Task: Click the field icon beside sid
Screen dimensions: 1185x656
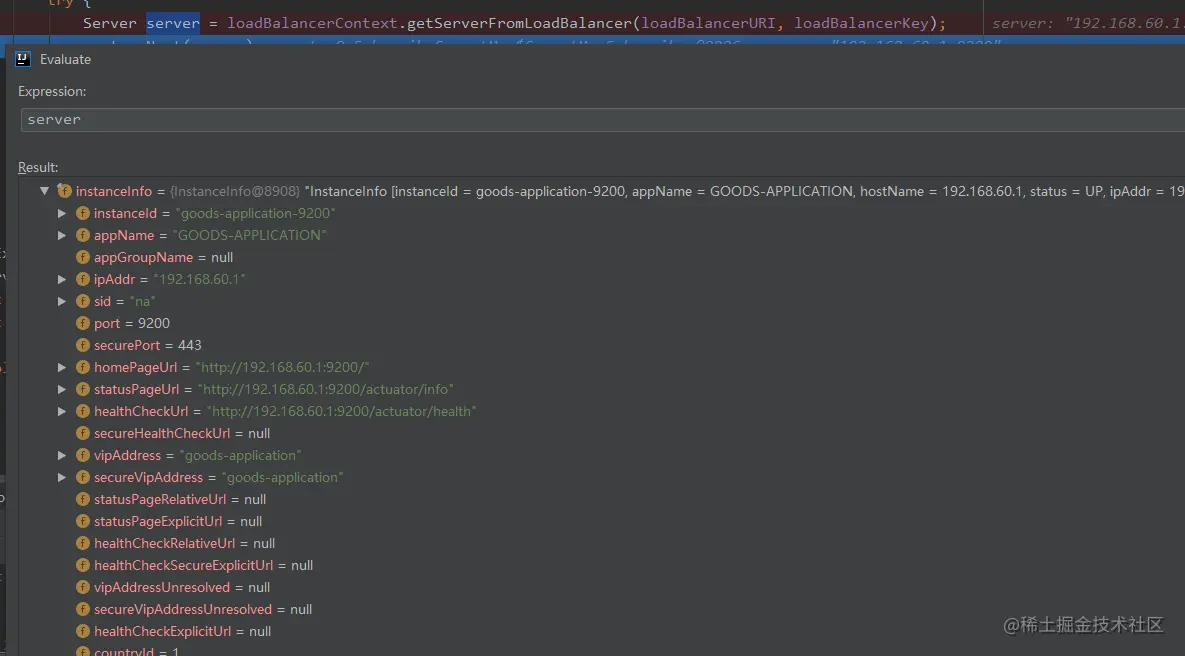Action: tap(83, 301)
